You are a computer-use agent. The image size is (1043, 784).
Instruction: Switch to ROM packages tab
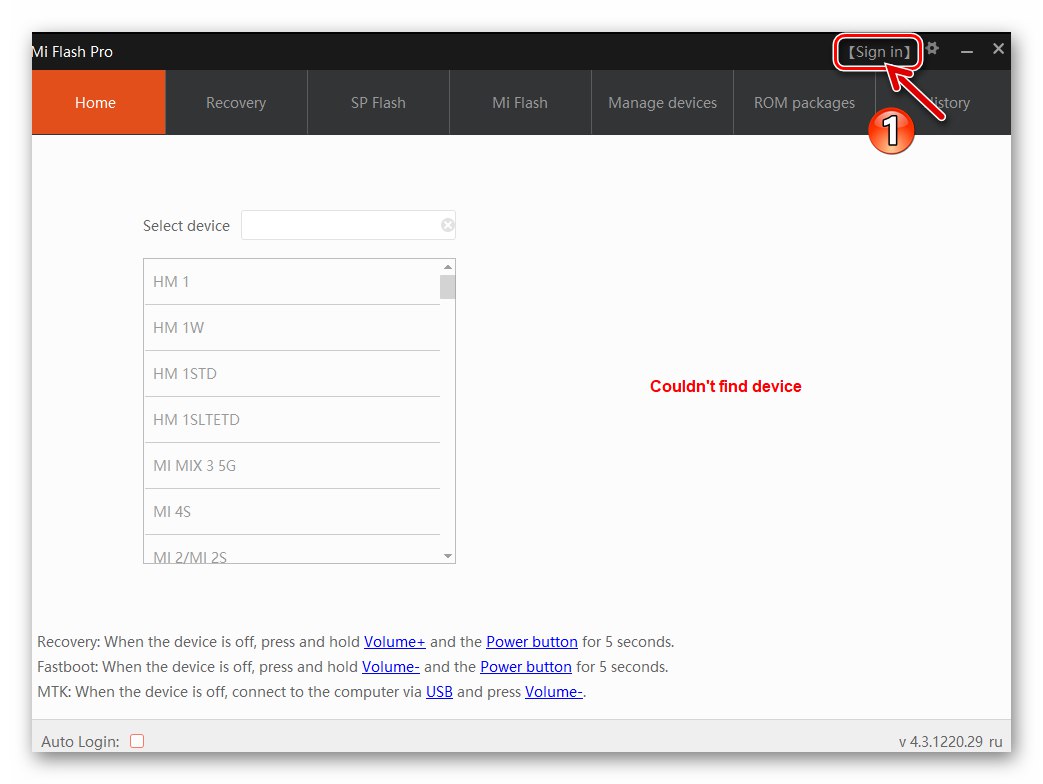[804, 102]
